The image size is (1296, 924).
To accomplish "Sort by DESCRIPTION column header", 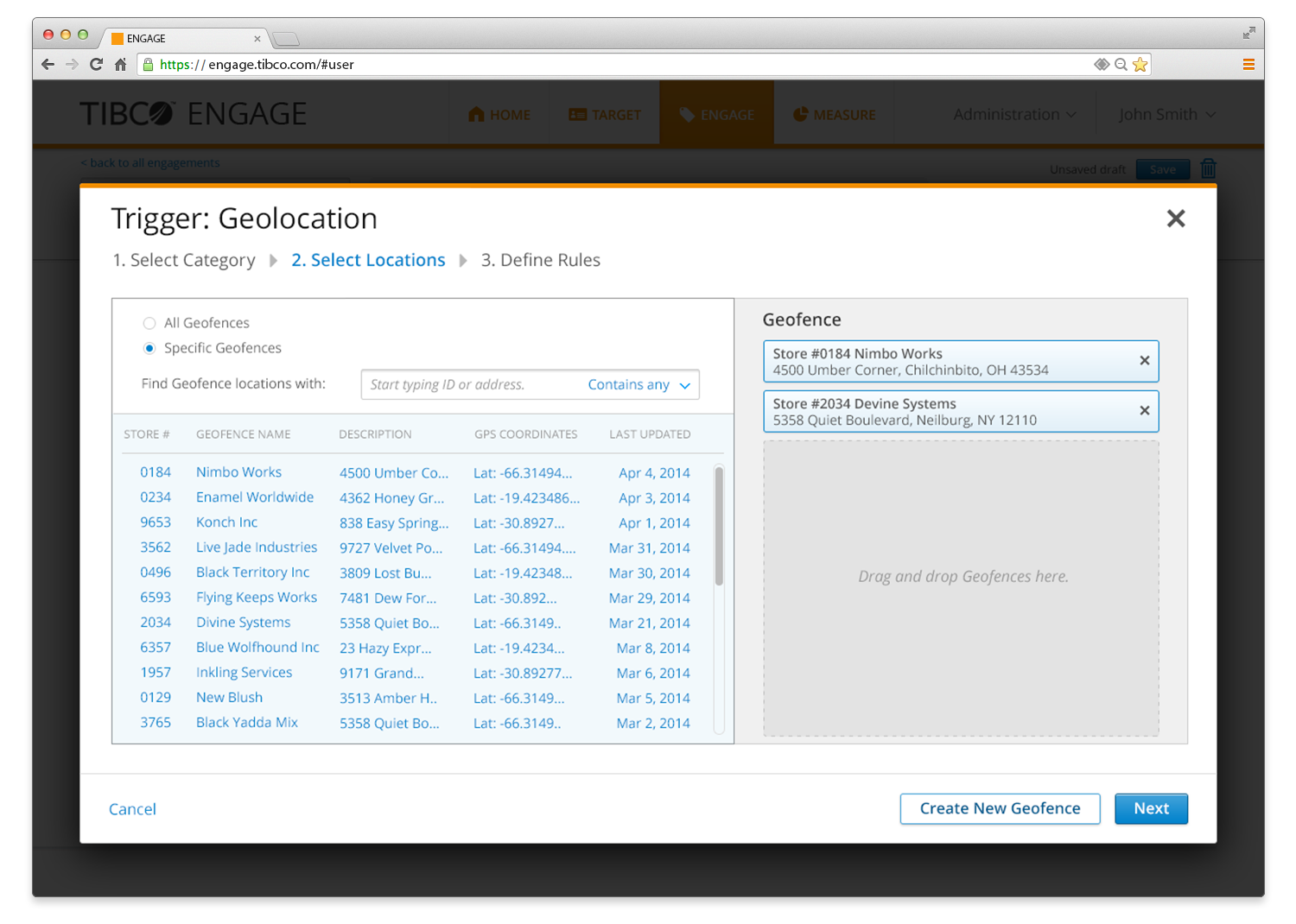I will (375, 434).
